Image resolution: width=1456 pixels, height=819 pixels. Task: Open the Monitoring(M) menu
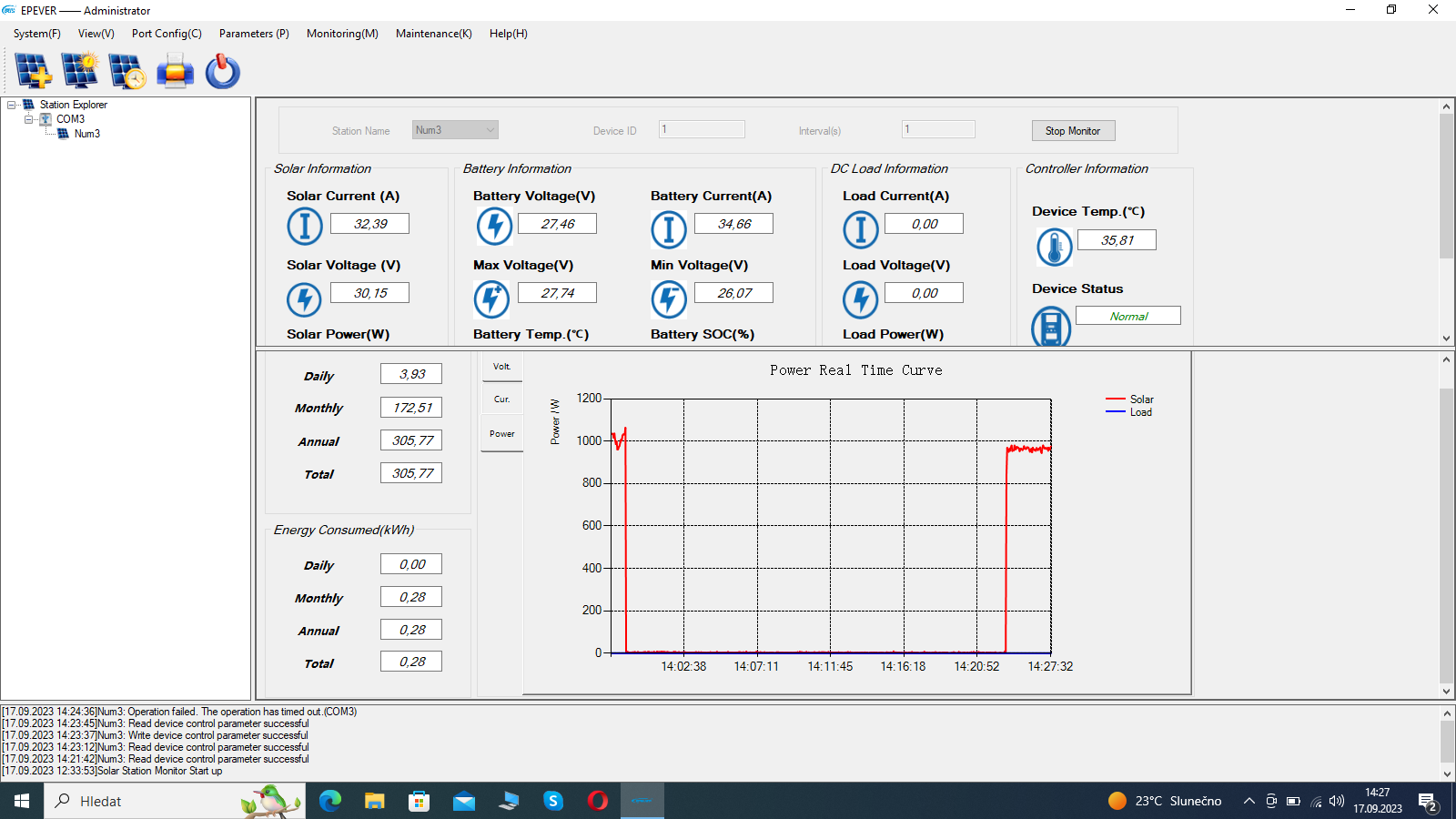[x=342, y=34]
